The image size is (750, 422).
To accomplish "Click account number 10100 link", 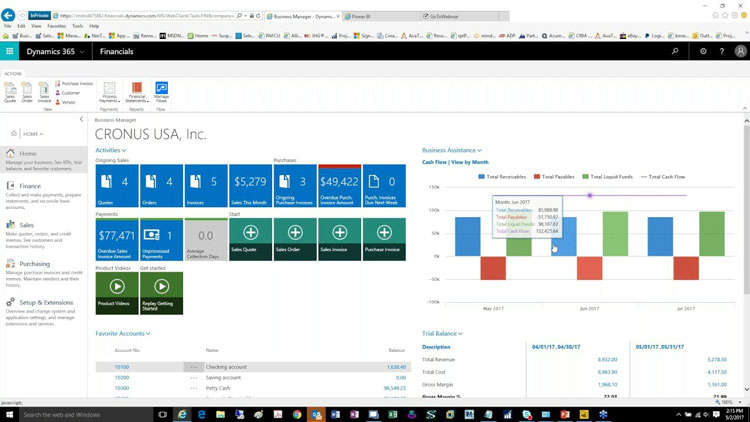I will pos(121,367).
